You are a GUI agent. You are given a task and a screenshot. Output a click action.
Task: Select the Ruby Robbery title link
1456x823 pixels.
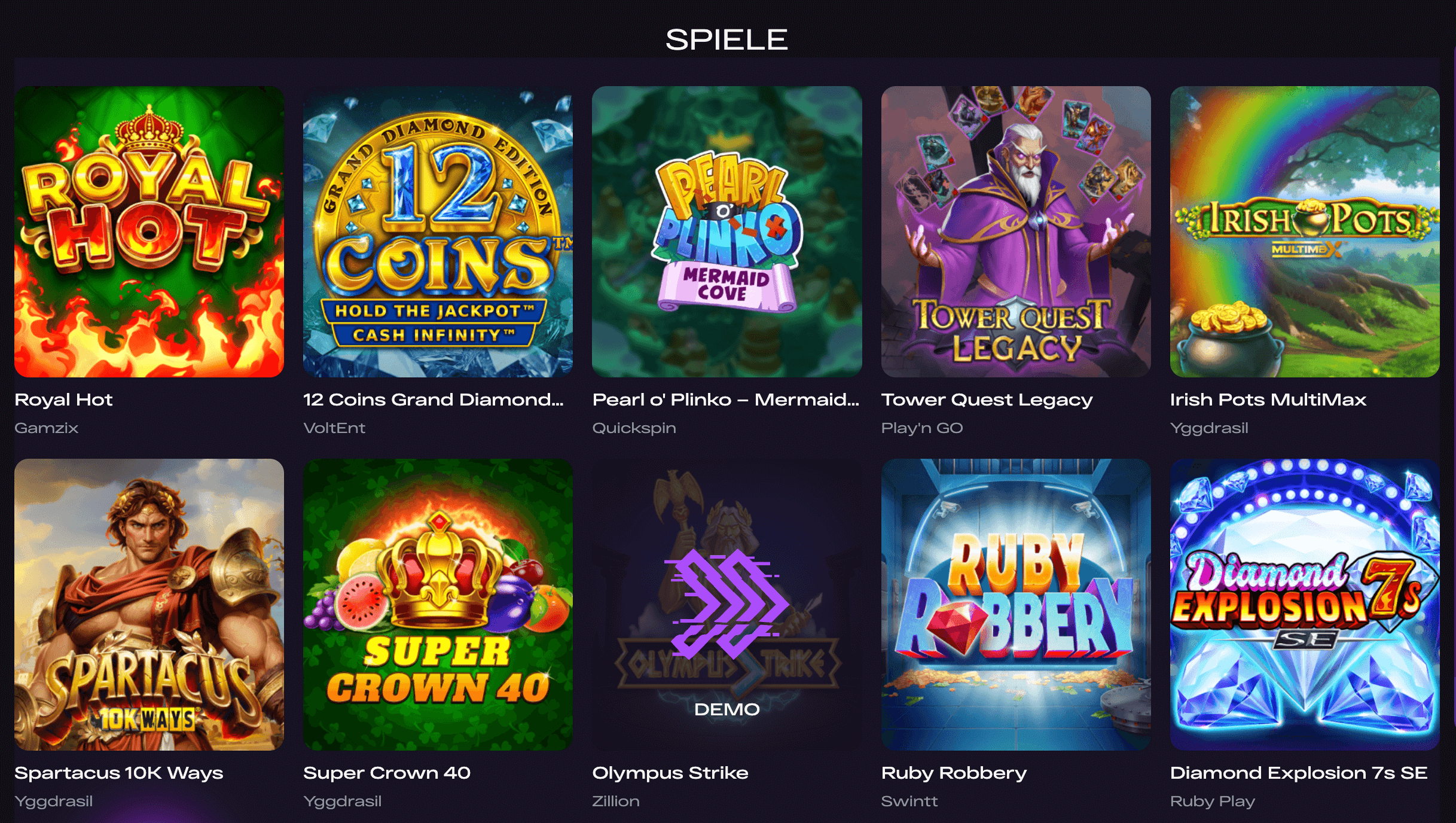pos(954,773)
